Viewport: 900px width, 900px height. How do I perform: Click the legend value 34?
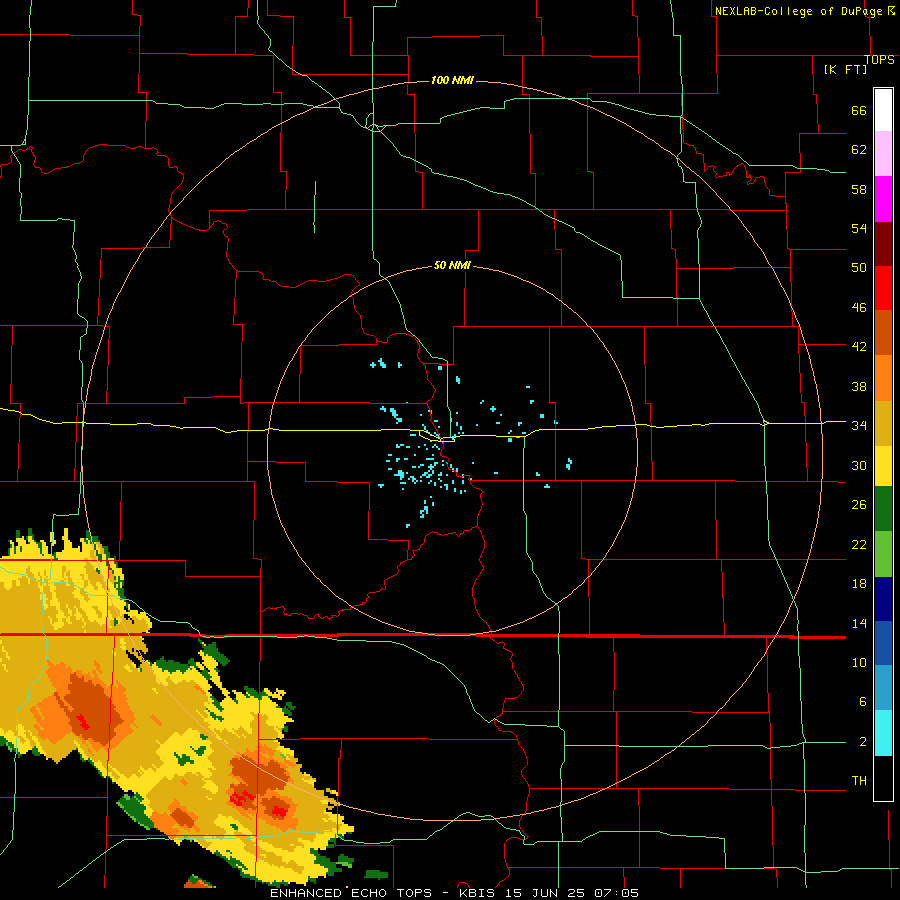tap(859, 426)
